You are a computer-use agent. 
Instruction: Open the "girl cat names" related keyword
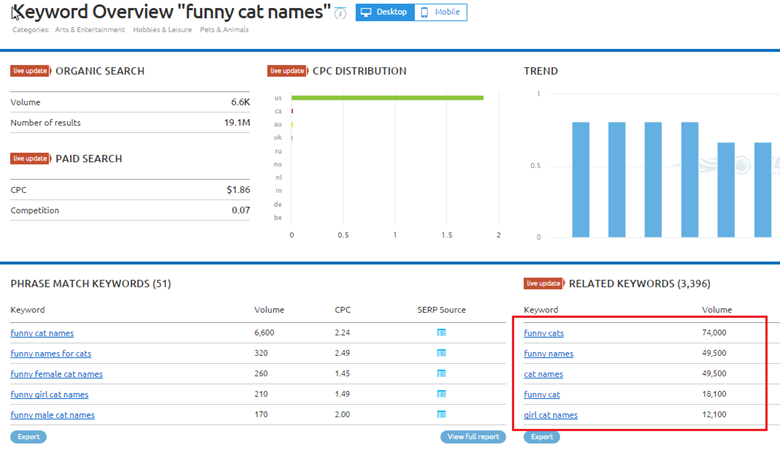(550, 415)
